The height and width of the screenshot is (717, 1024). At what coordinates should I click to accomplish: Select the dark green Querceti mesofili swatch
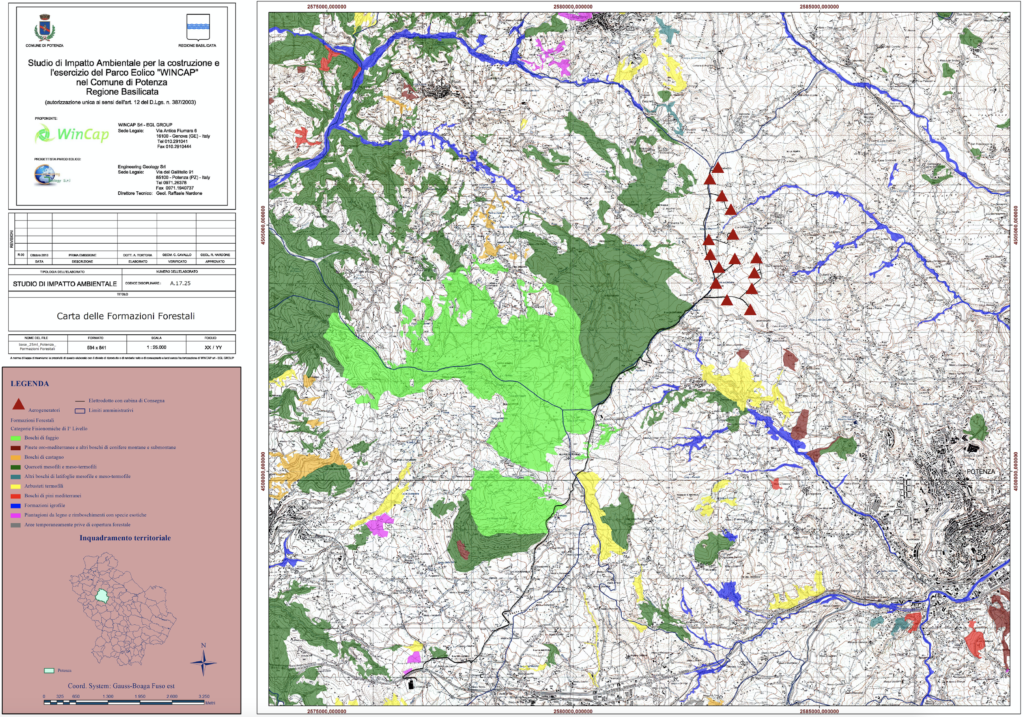[15, 467]
